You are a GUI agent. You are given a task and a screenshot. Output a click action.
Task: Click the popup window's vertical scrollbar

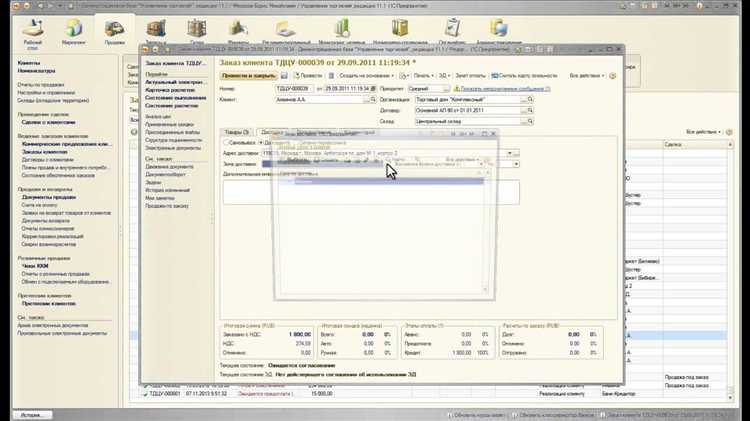click(485, 234)
